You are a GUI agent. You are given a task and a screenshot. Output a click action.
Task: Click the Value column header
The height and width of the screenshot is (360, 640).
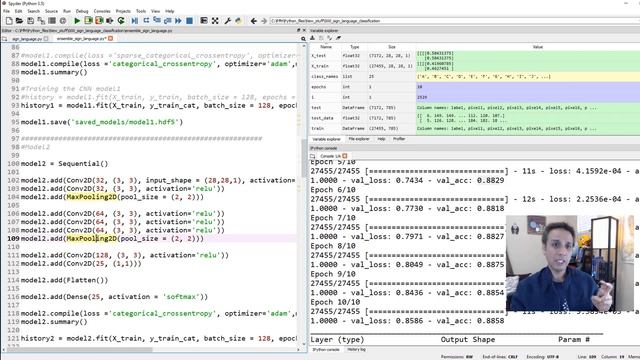tap(538, 47)
